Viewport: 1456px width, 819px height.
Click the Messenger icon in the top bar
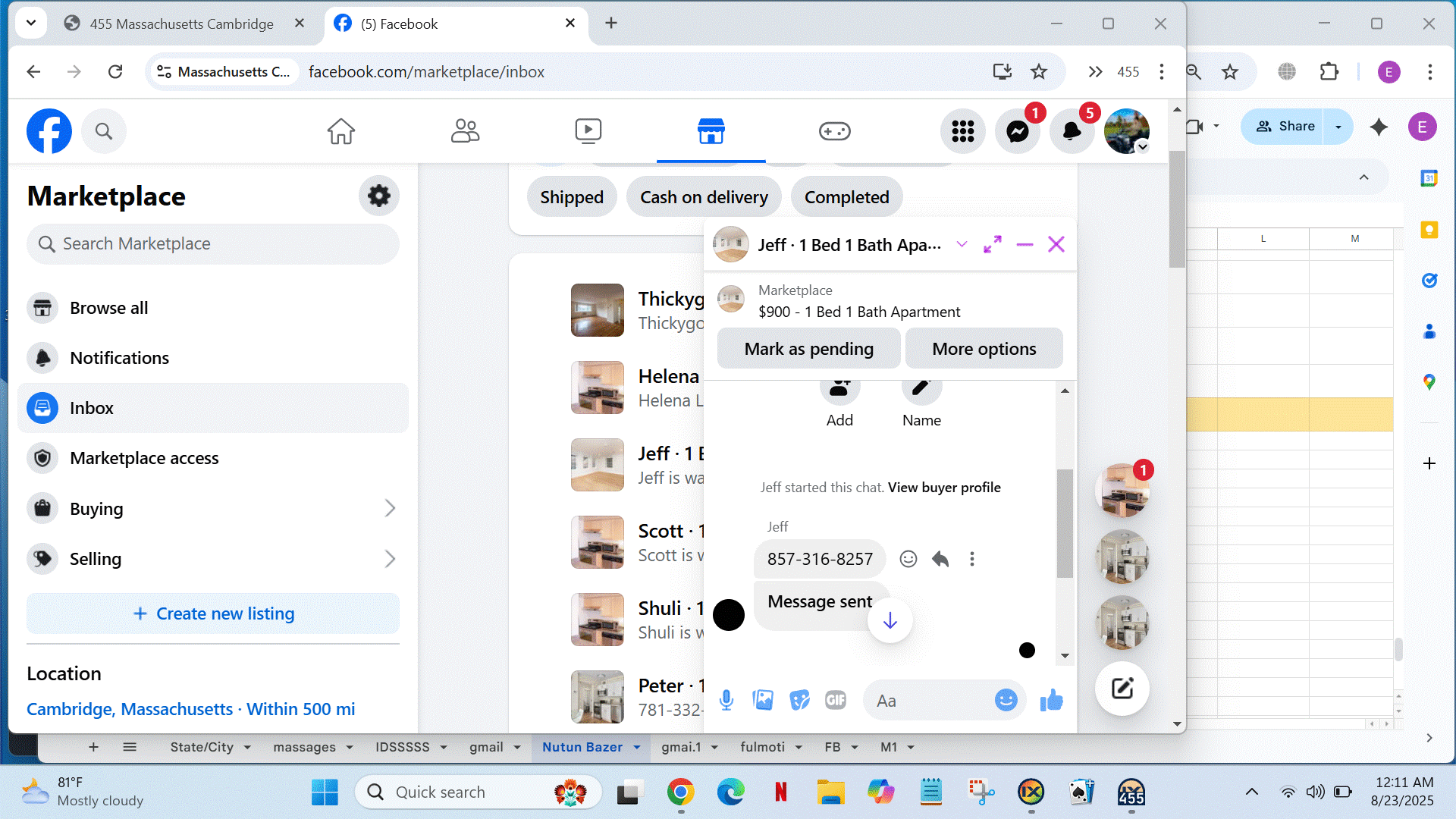click(1017, 131)
